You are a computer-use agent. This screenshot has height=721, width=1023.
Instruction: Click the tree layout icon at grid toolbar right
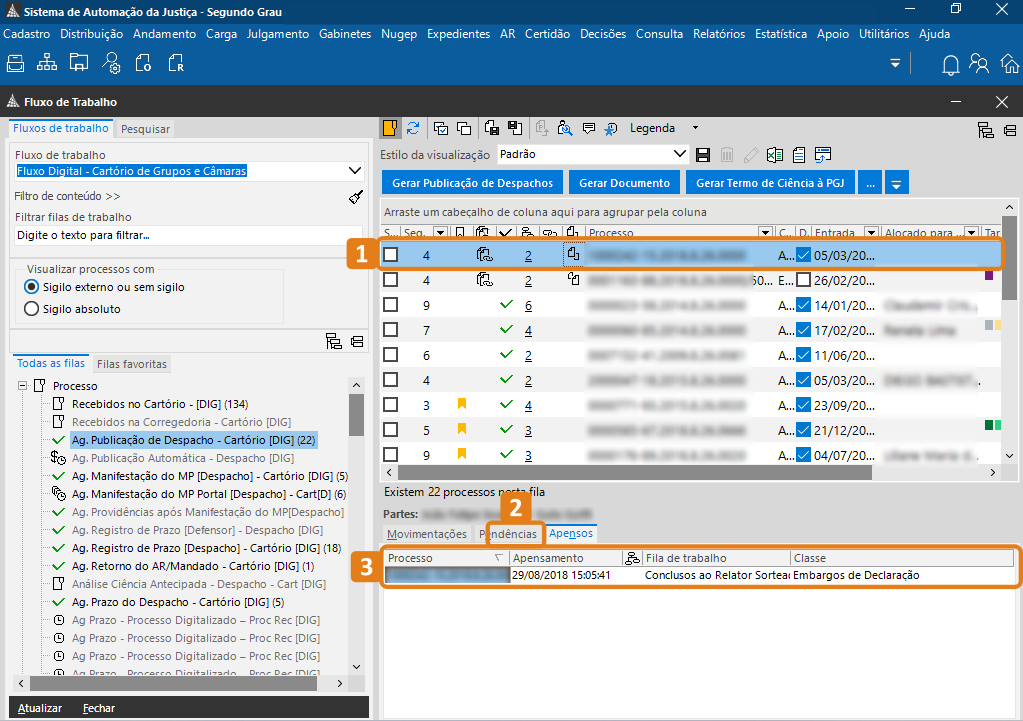pyautogui.click(x=986, y=130)
